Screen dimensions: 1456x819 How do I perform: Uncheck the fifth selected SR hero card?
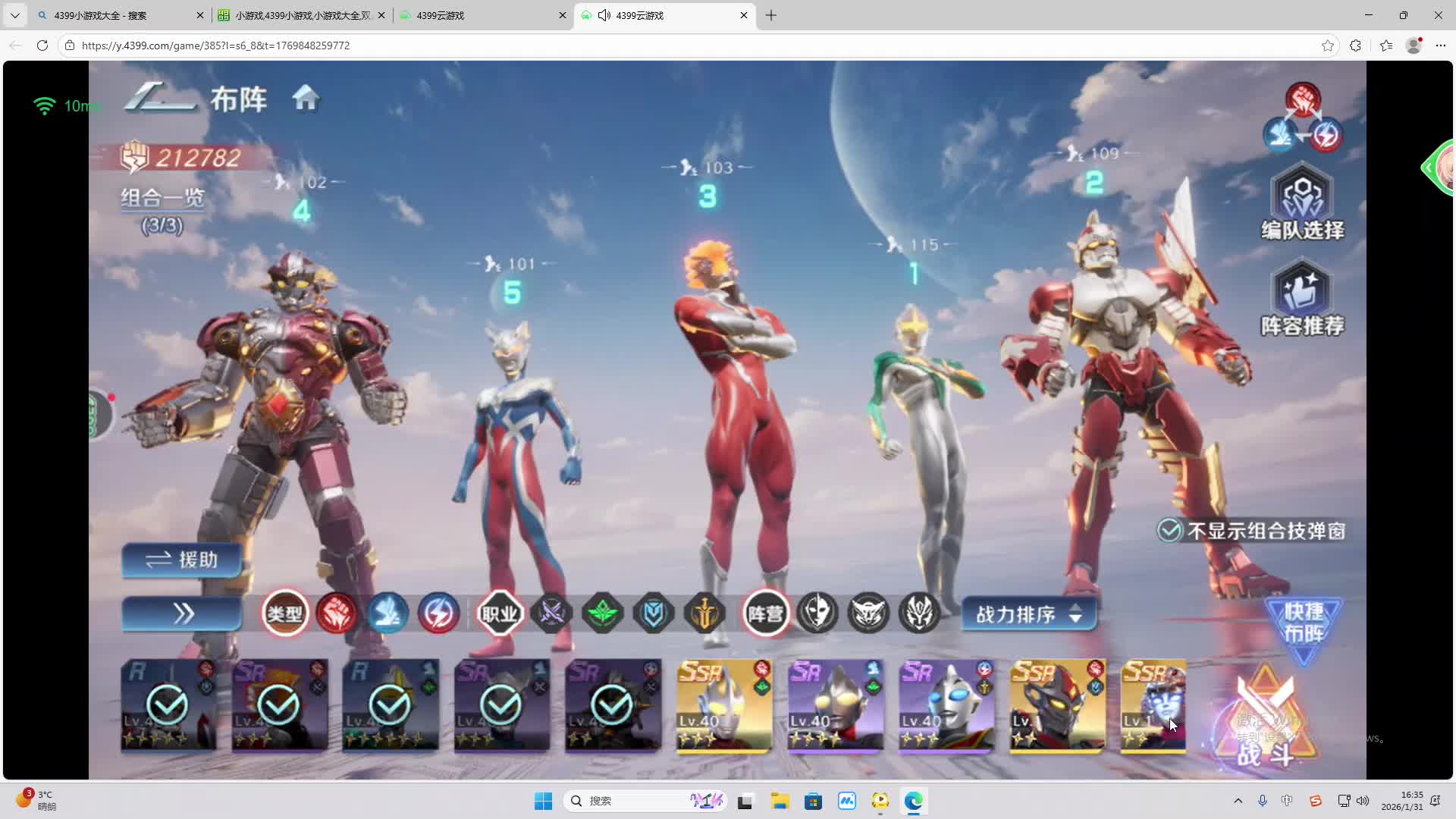click(x=612, y=705)
